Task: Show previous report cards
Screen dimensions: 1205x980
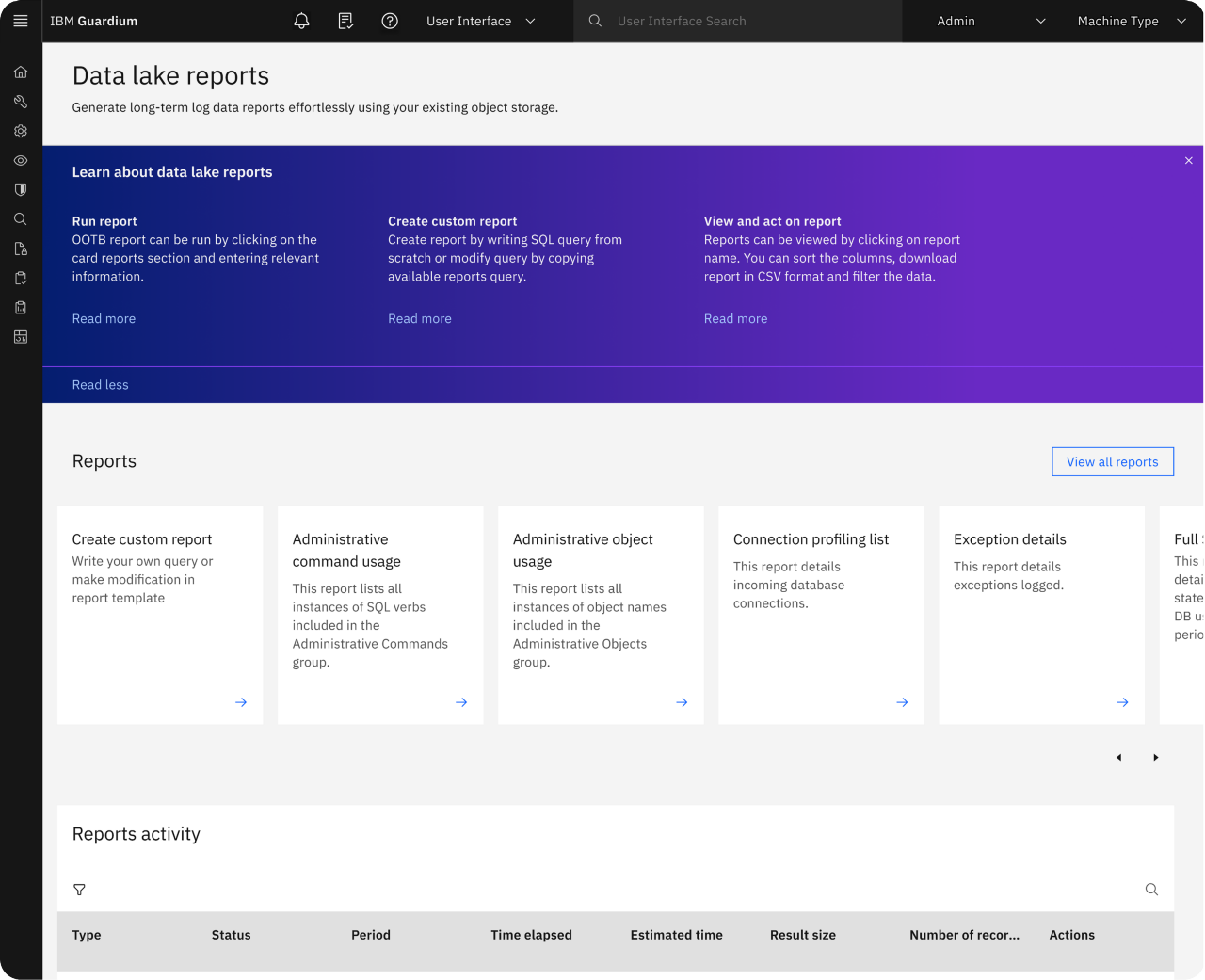Action: (1118, 758)
